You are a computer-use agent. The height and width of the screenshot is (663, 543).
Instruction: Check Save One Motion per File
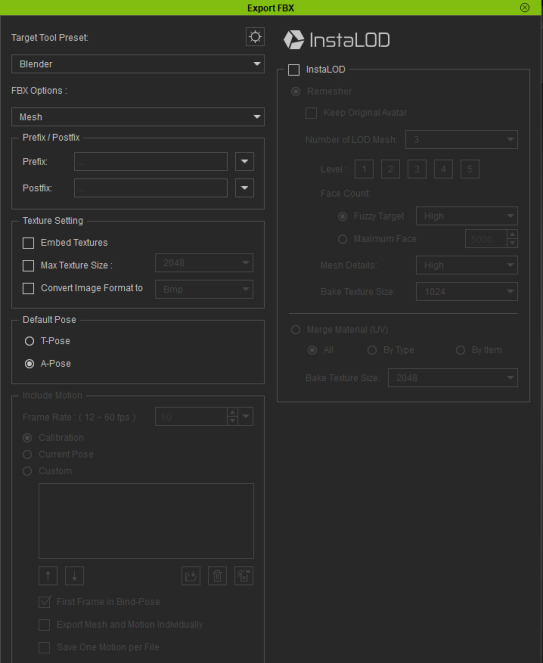pyautogui.click(x=44, y=648)
